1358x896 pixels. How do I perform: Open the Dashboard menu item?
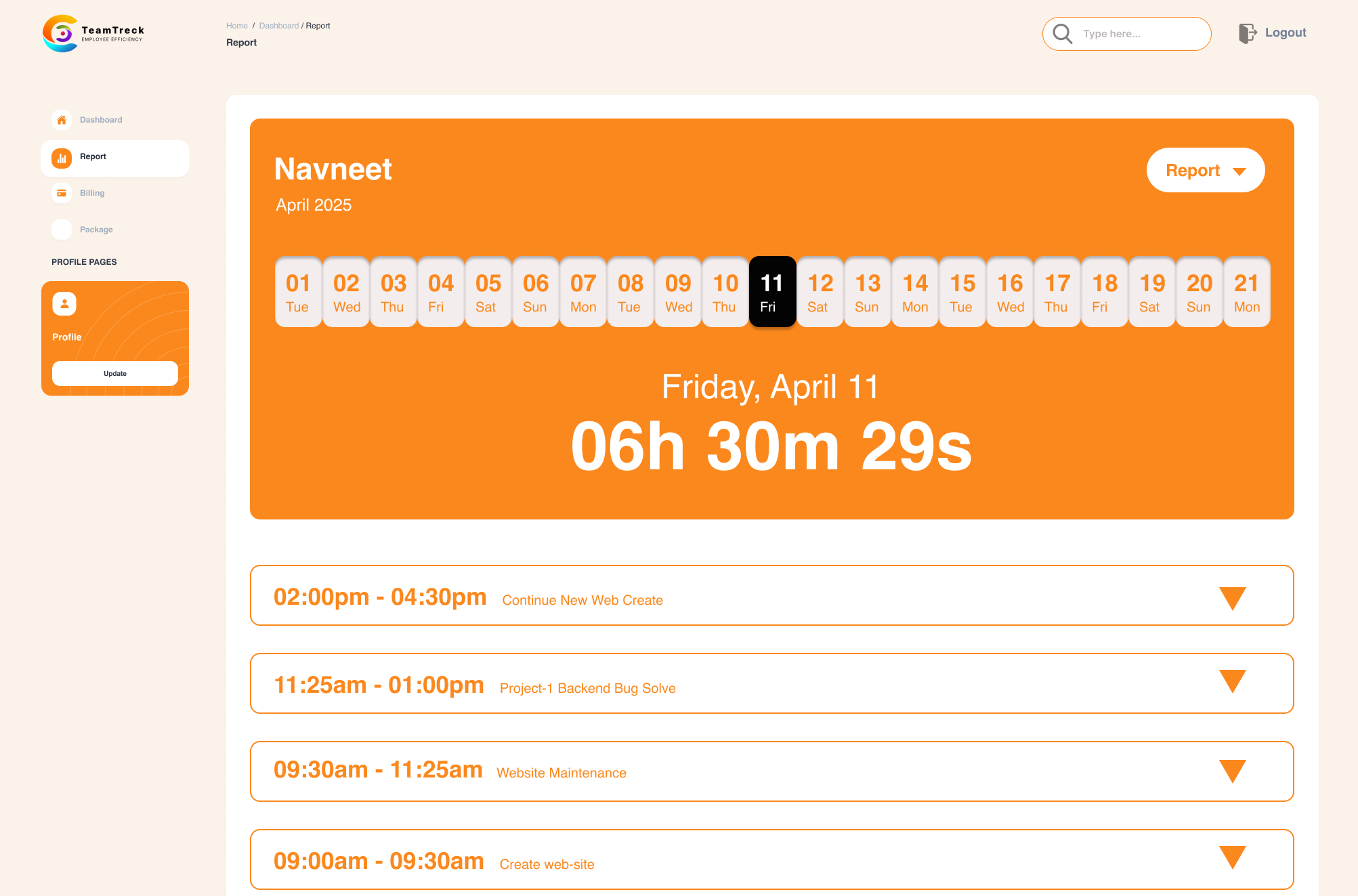[101, 120]
